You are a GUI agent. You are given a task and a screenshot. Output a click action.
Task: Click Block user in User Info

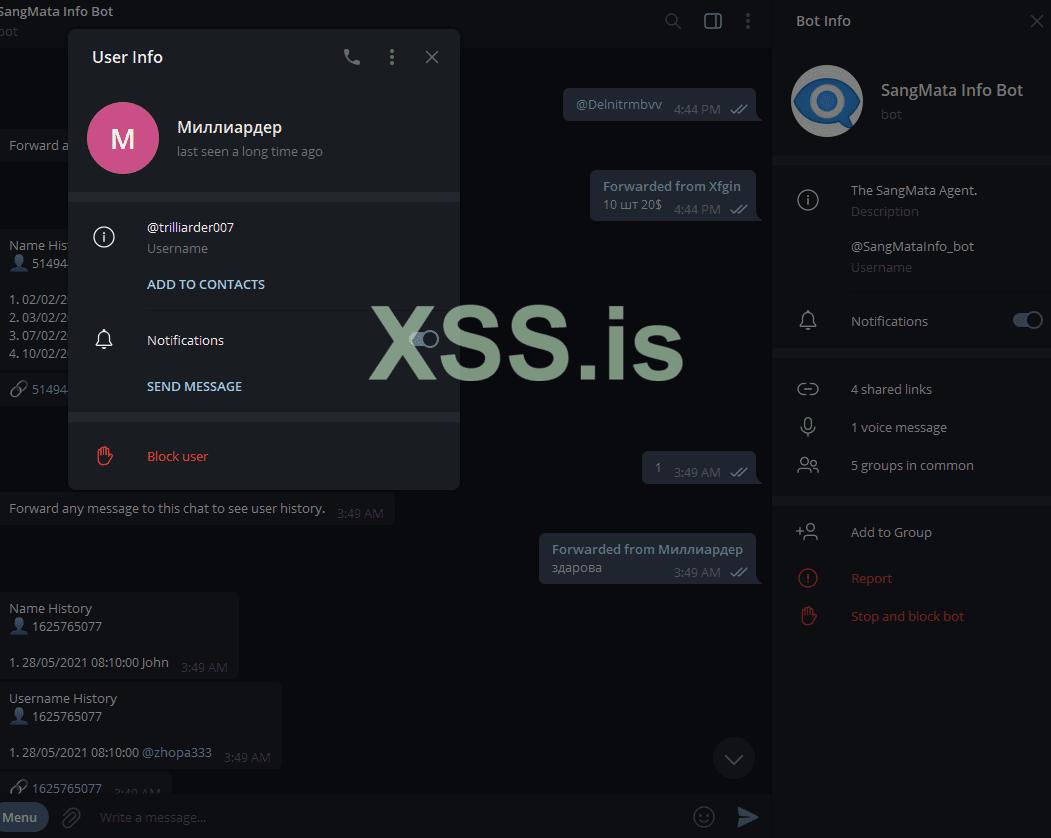point(177,457)
